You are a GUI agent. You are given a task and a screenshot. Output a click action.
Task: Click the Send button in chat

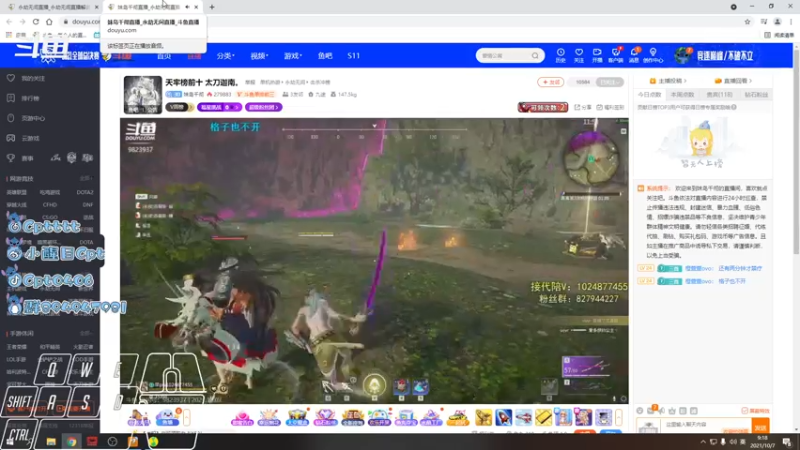tap(761, 427)
